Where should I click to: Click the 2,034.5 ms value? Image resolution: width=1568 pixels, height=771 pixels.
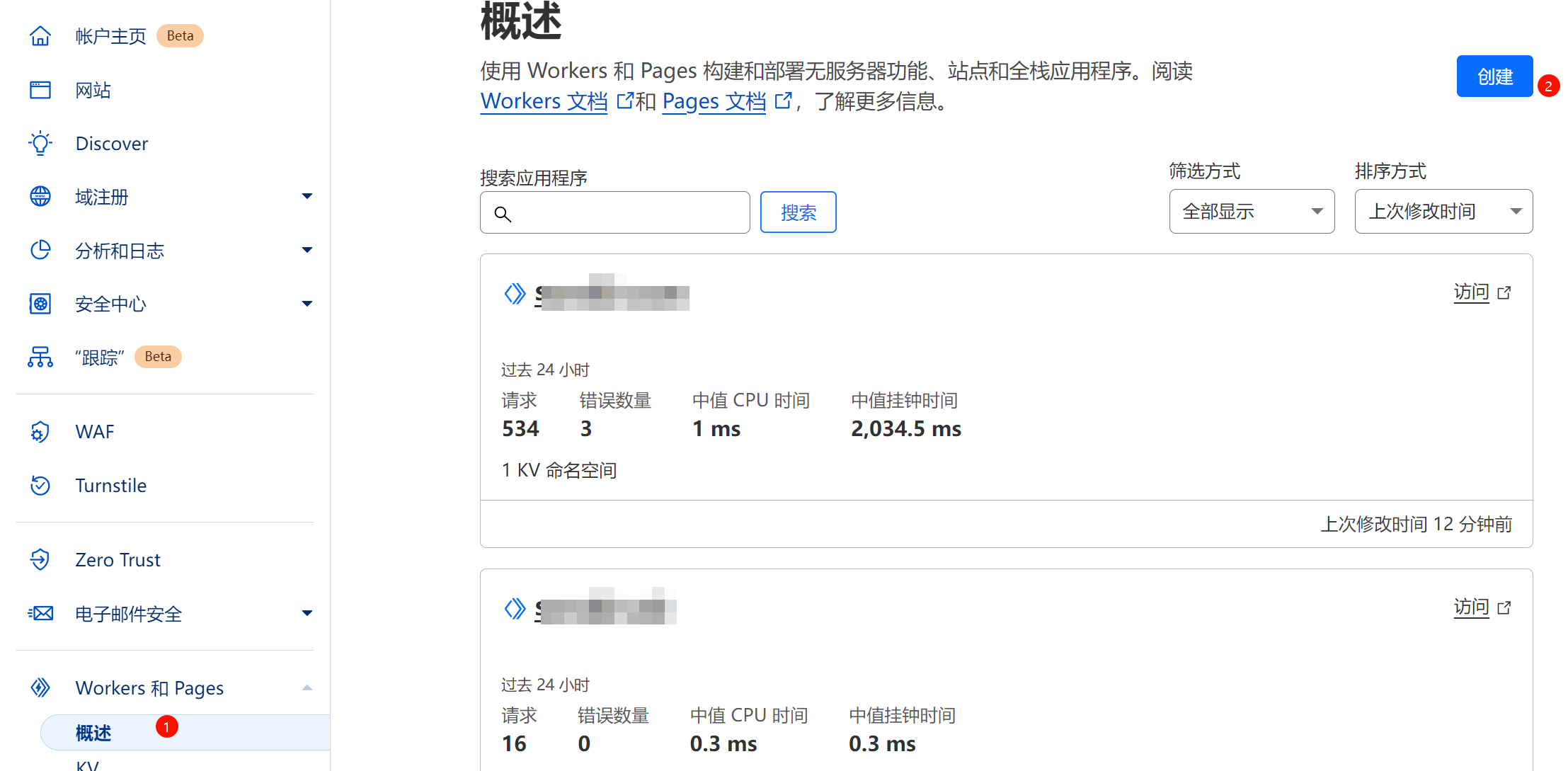coord(906,428)
